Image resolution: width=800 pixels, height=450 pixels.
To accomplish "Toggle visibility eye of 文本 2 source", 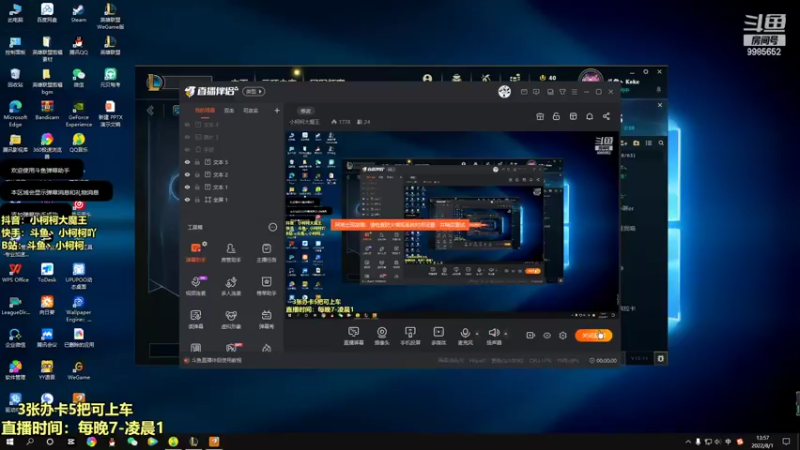I will point(187,174).
